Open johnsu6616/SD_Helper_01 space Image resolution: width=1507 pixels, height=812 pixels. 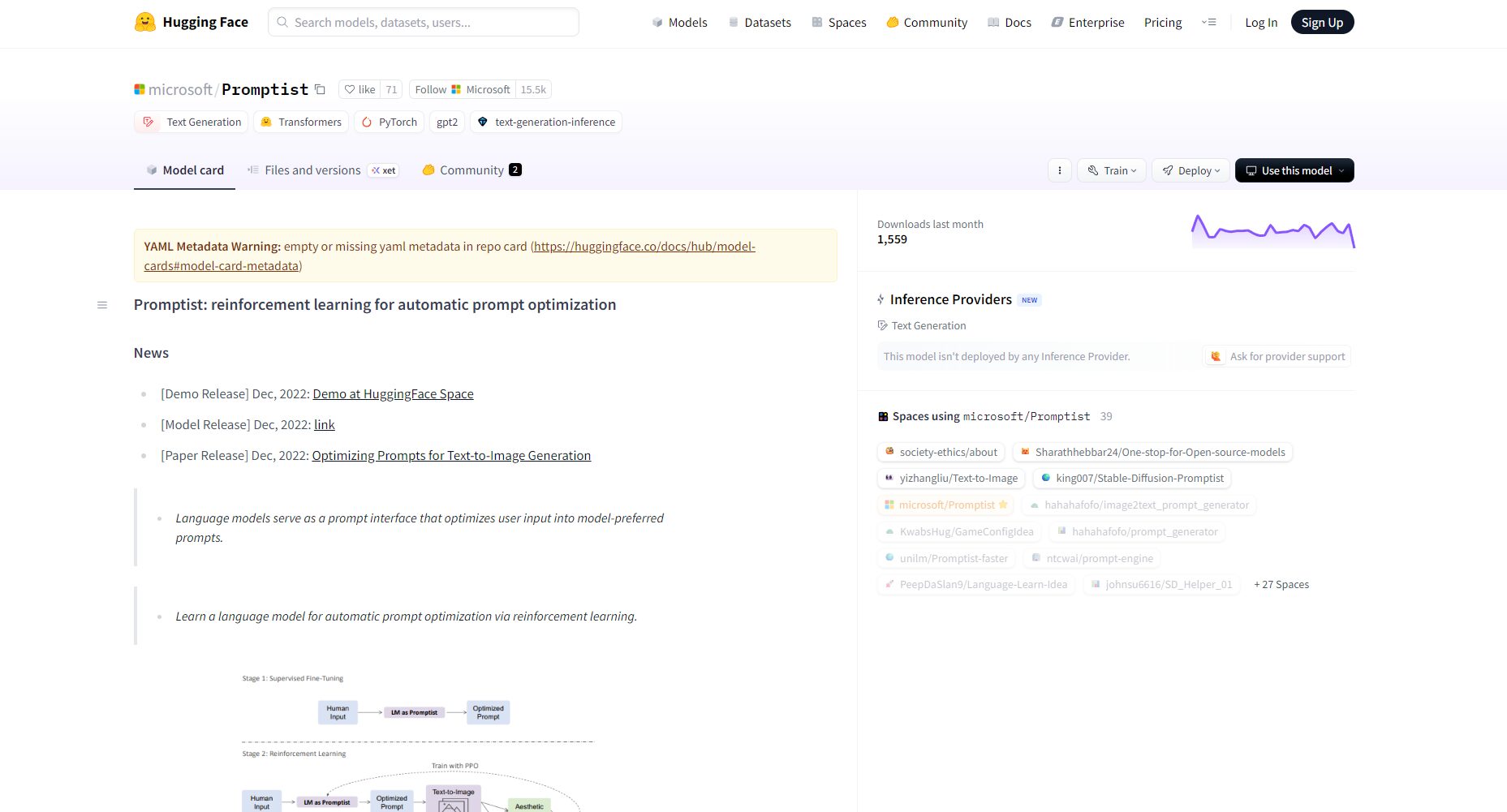coord(1161,584)
